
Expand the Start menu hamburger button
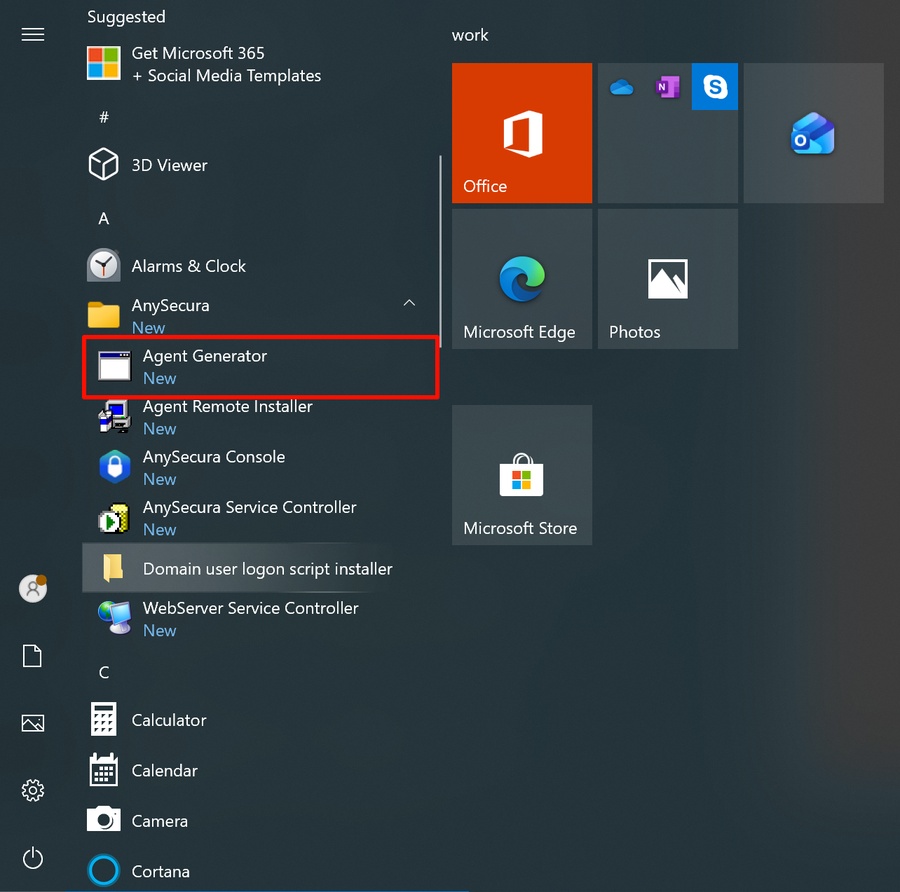(33, 35)
